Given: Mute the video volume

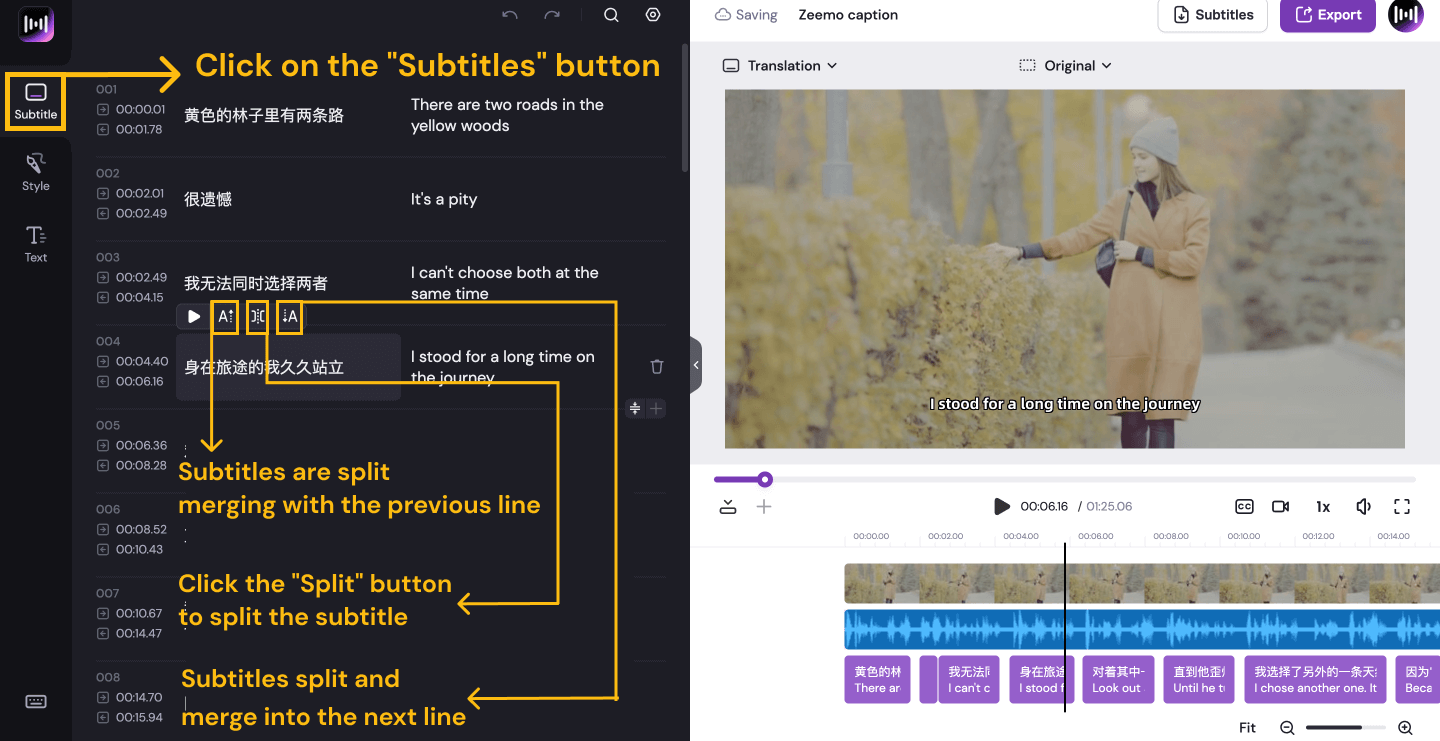Looking at the screenshot, I should [1363, 507].
